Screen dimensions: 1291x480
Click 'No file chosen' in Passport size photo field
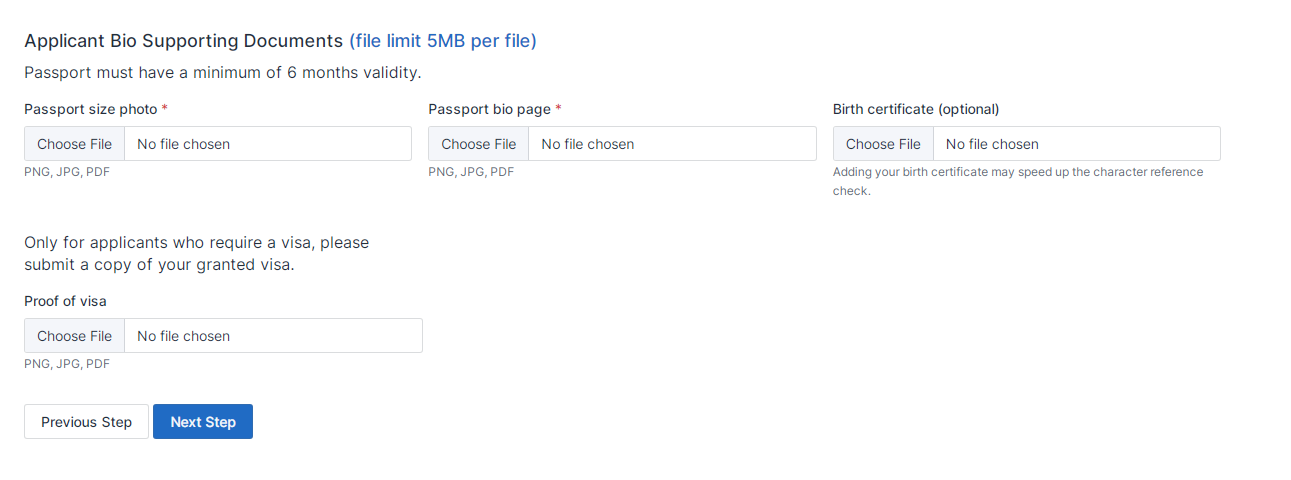point(184,144)
